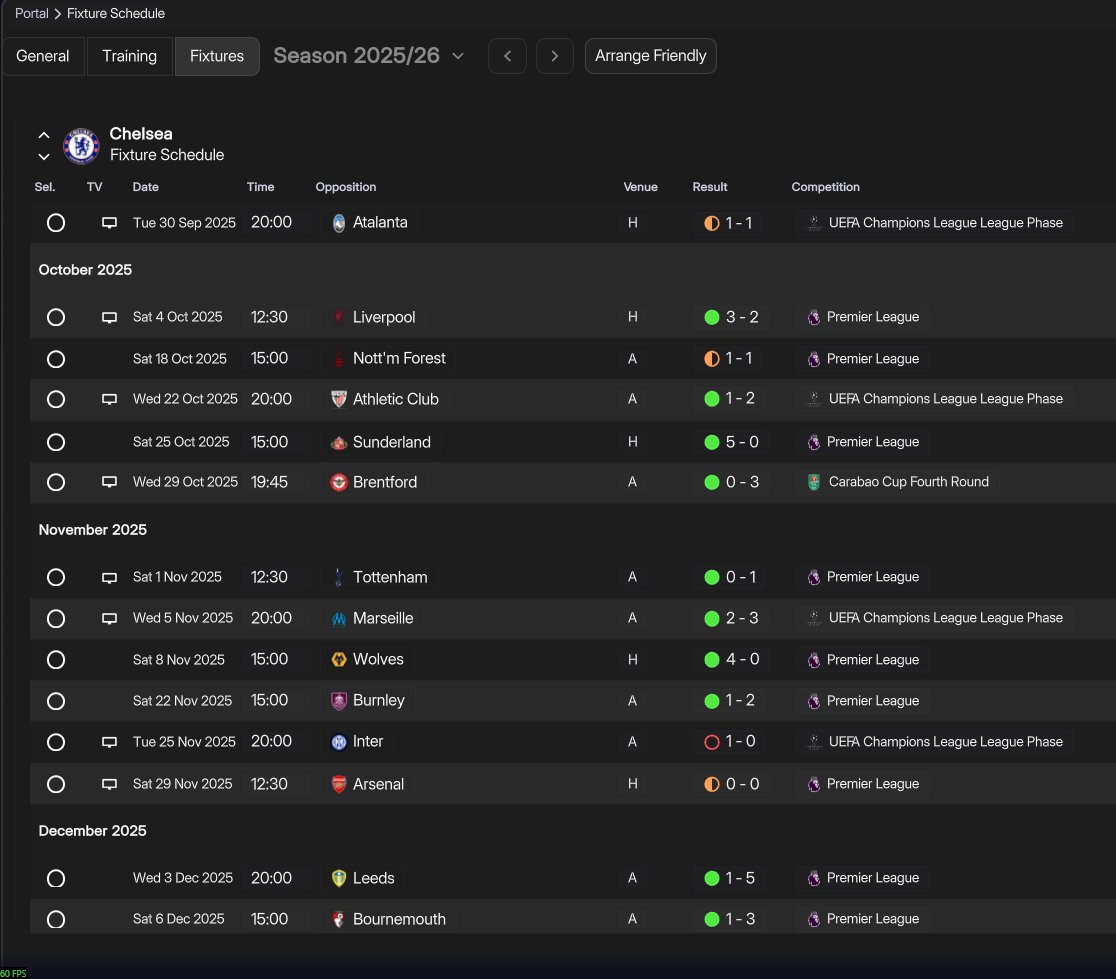Screen dimensions: 1116x979
Task: Go to the next season arrow
Action: click(555, 56)
